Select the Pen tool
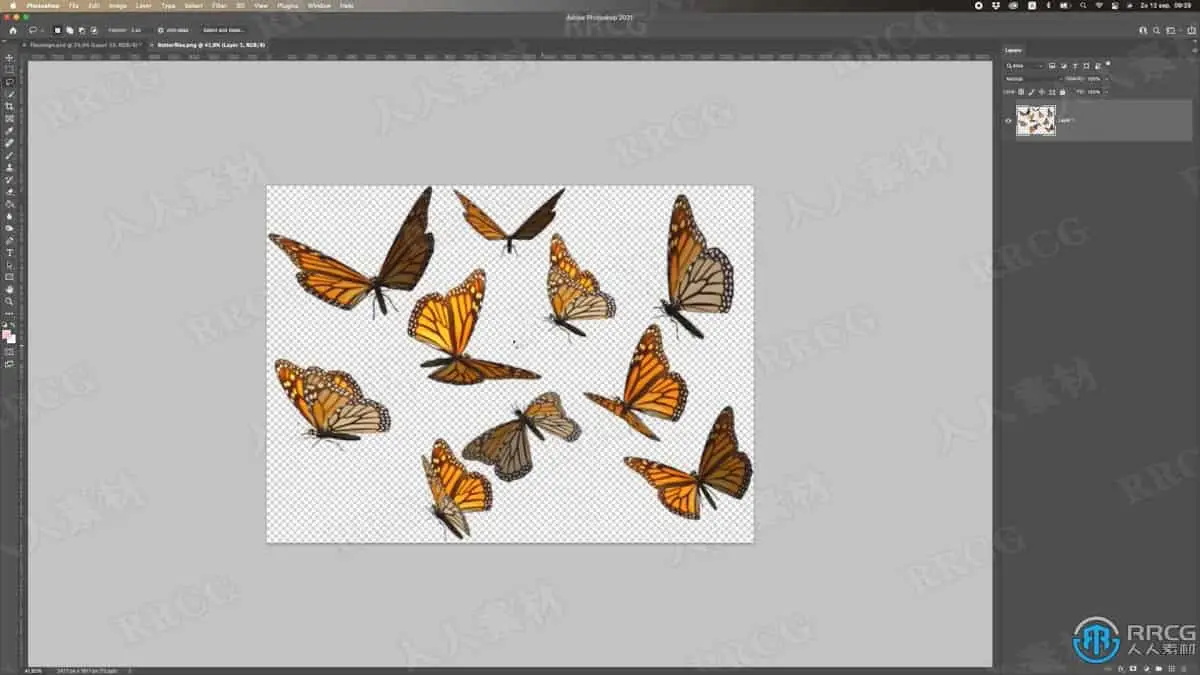The width and height of the screenshot is (1200, 675). point(9,240)
